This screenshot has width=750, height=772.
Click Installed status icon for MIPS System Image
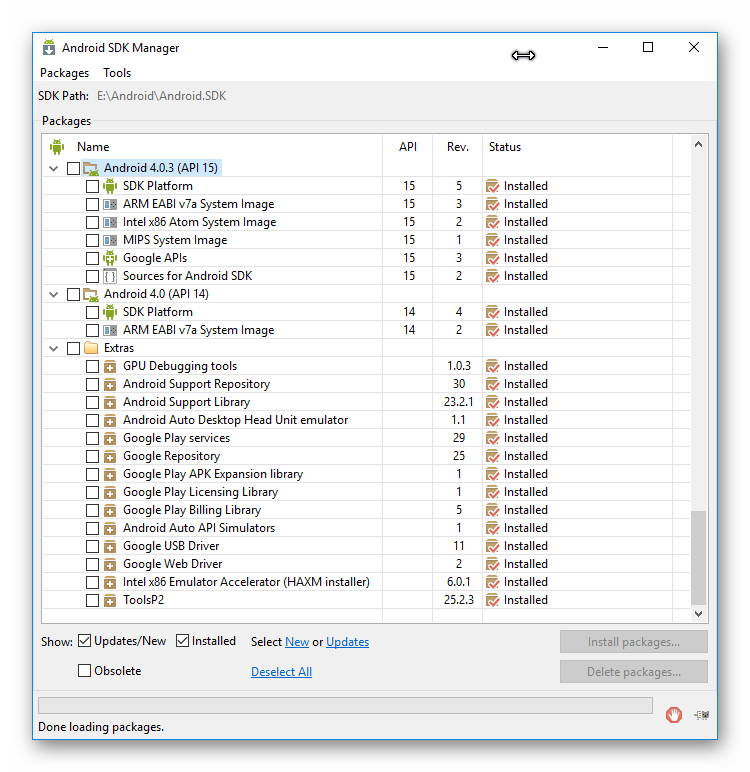point(492,240)
